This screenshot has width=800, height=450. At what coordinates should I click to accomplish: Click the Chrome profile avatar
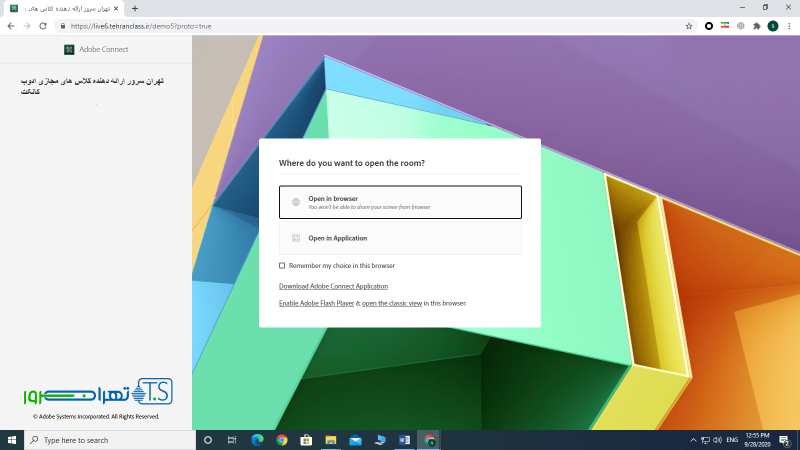click(x=773, y=25)
